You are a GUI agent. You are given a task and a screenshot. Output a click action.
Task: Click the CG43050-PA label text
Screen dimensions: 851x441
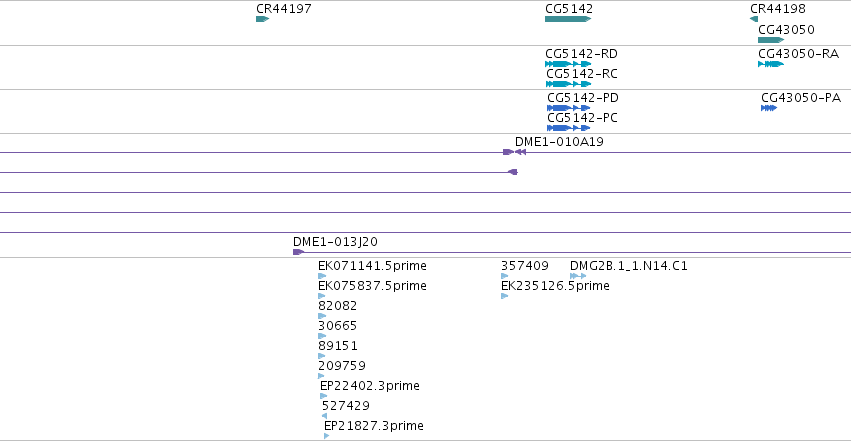pos(801,98)
